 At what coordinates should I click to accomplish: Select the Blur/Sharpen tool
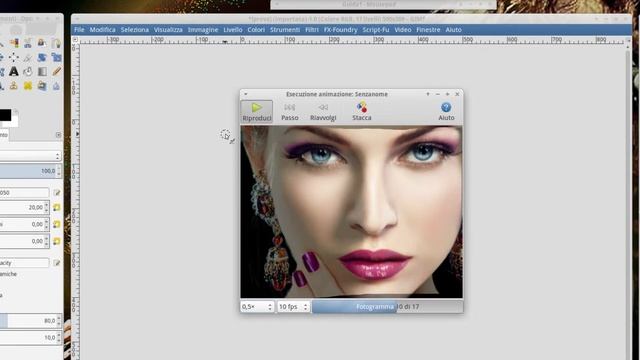[56, 86]
